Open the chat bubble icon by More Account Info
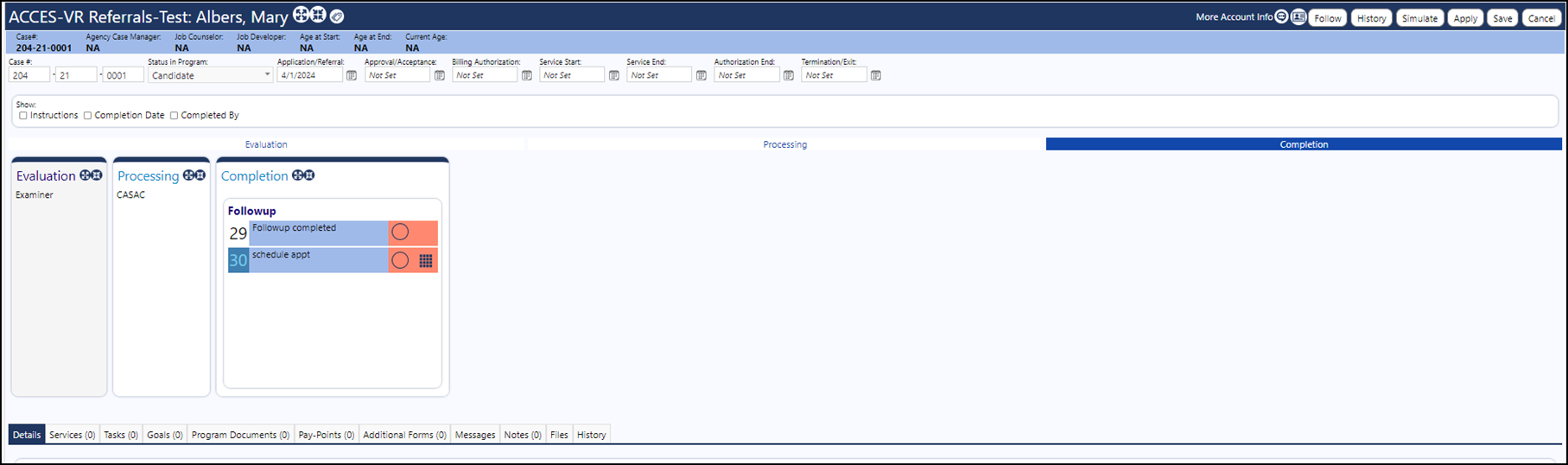This screenshot has height=465, width=1568. (1282, 17)
